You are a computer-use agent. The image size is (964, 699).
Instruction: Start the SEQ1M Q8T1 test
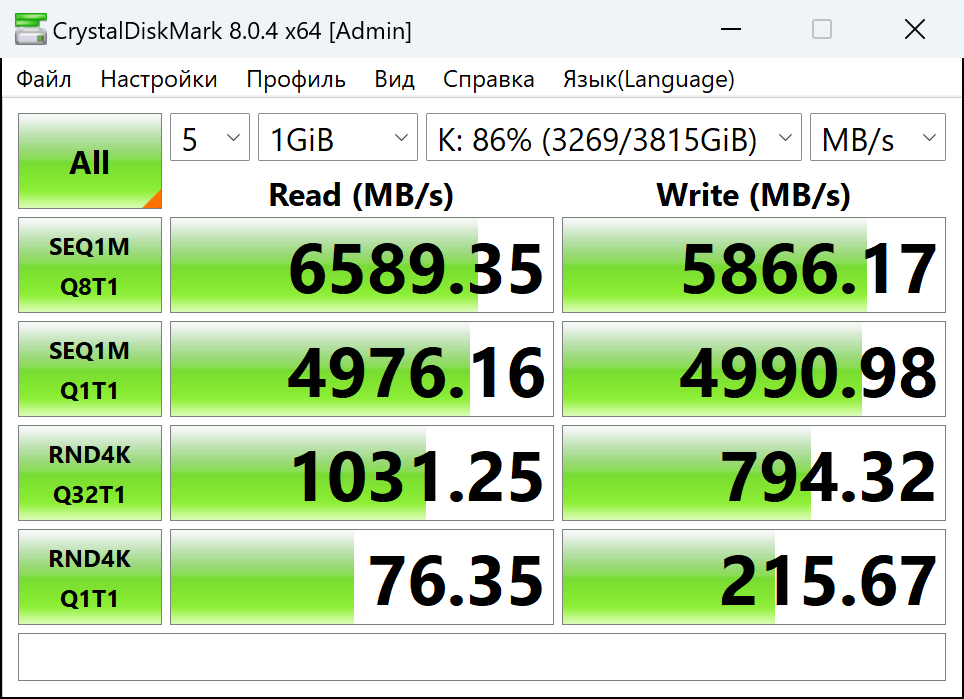tap(90, 265)
